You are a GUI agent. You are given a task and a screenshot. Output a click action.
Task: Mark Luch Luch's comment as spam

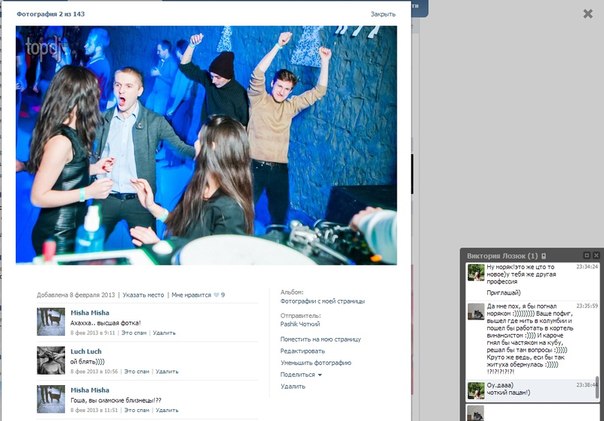pyautogui.click(x=135, y=370)
